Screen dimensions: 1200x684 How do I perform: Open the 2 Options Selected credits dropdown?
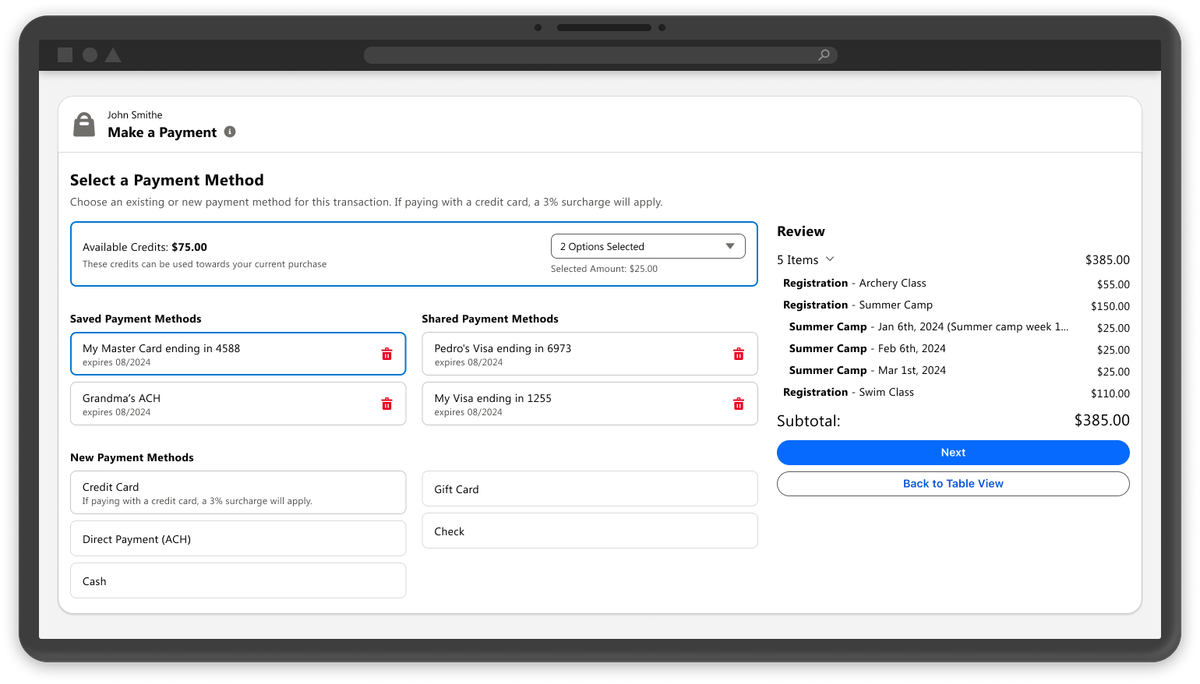648,246
